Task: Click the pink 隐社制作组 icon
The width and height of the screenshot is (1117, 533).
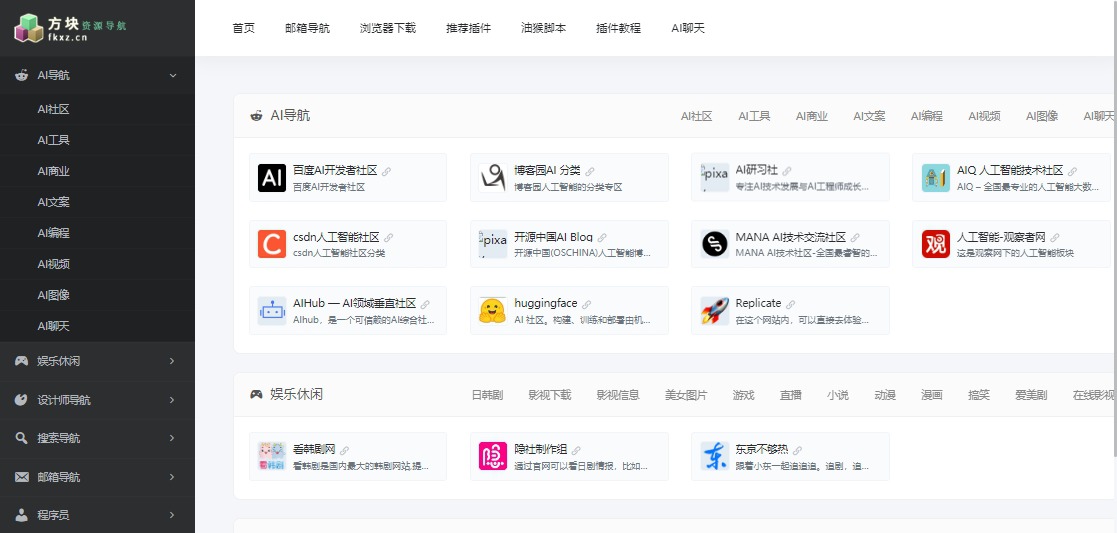Action: tap(492, 456)
